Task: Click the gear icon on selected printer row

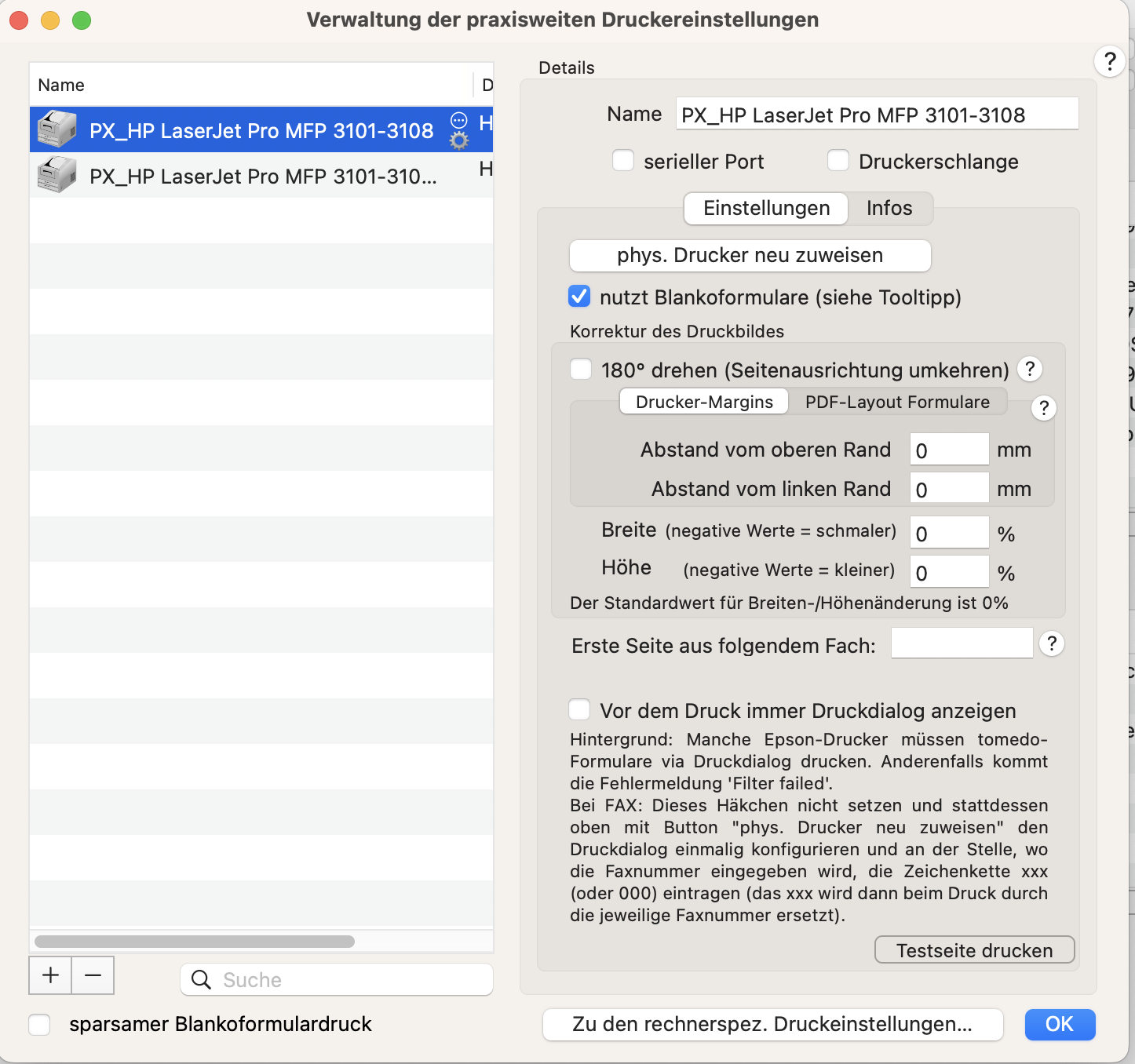Action: [x=459, y=141]
